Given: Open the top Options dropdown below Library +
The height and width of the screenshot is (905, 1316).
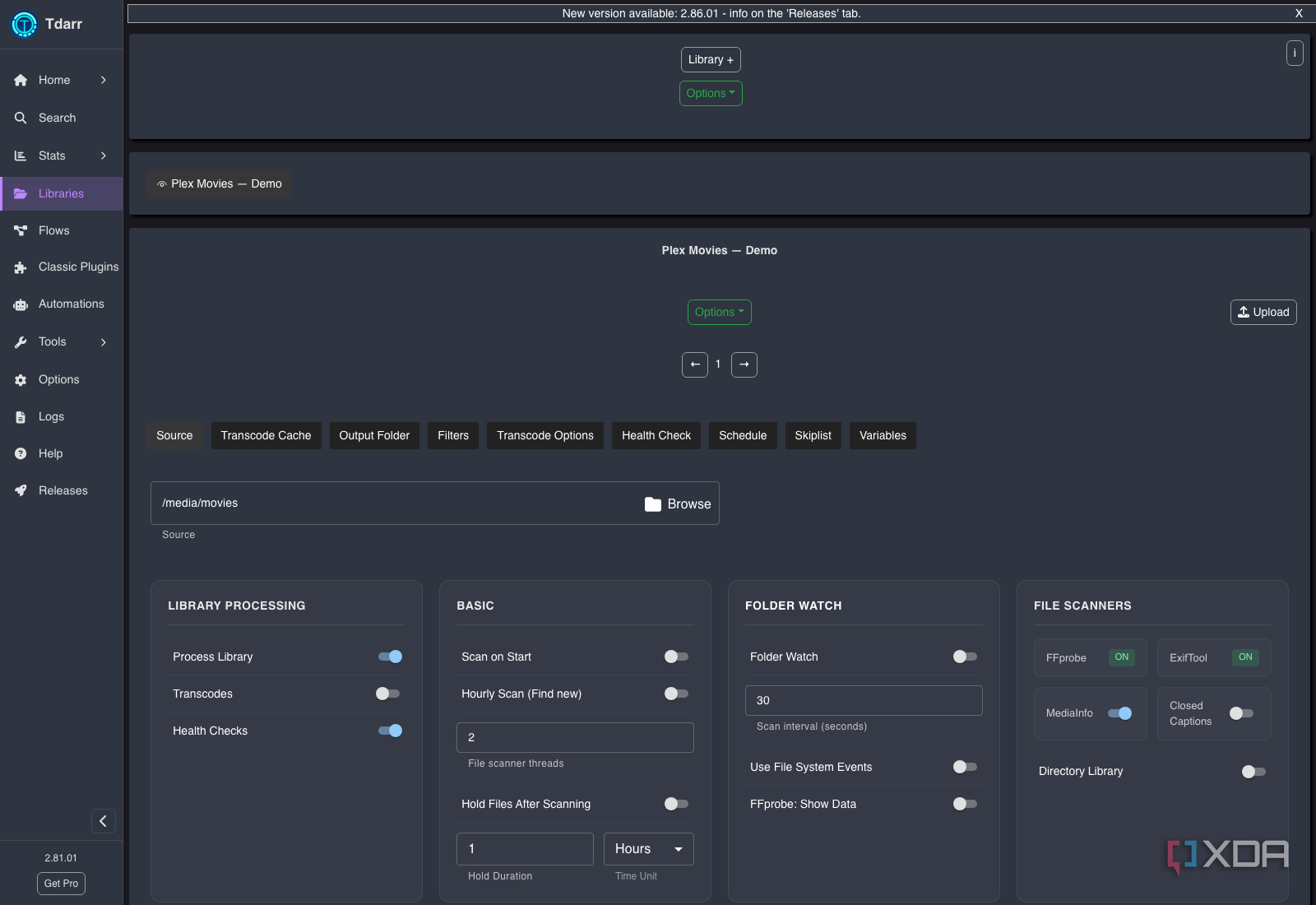Looking at the screenshot, I should (x=711, y=93).
